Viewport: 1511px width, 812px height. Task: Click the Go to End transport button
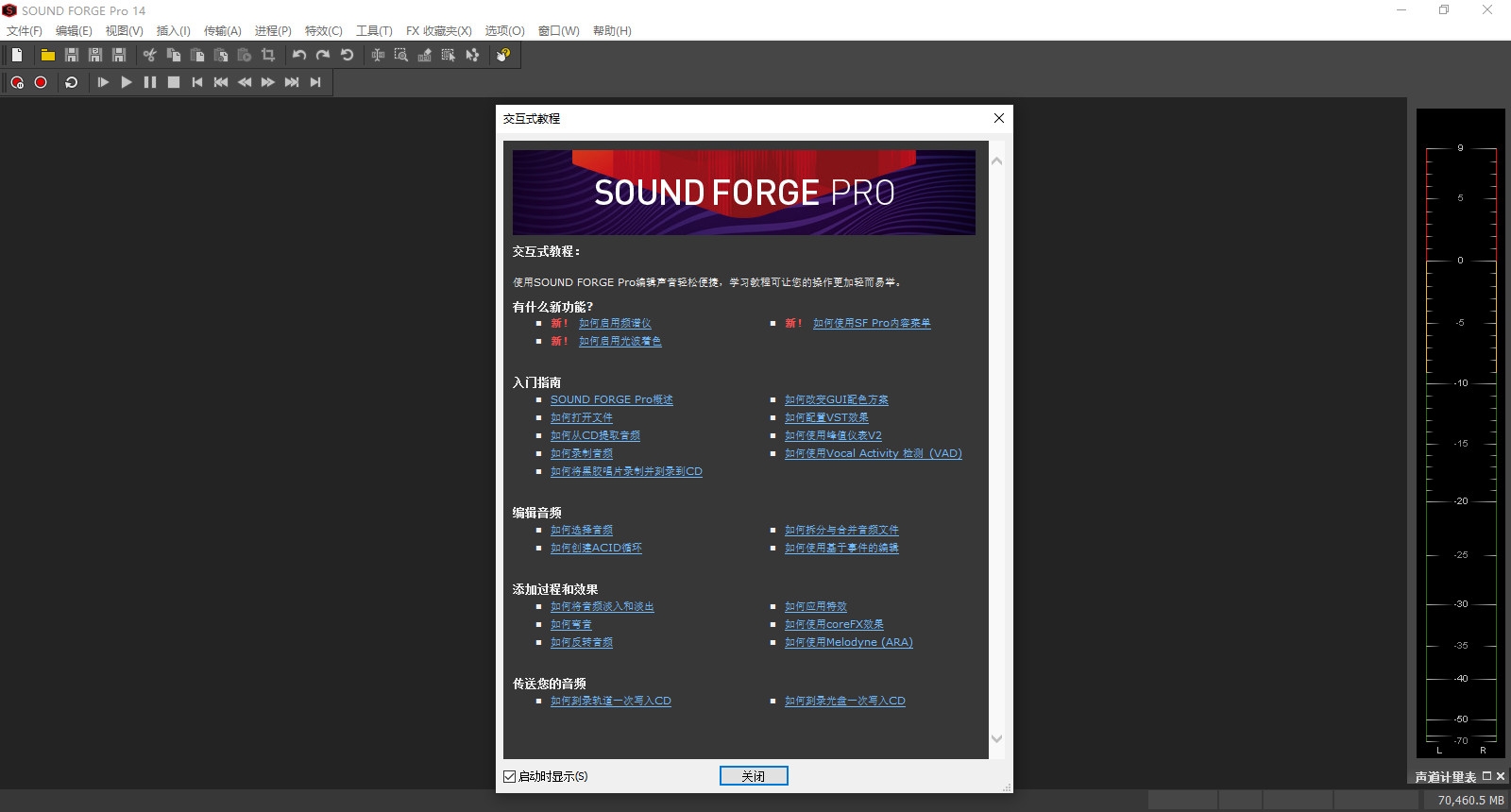coord(315,82)
